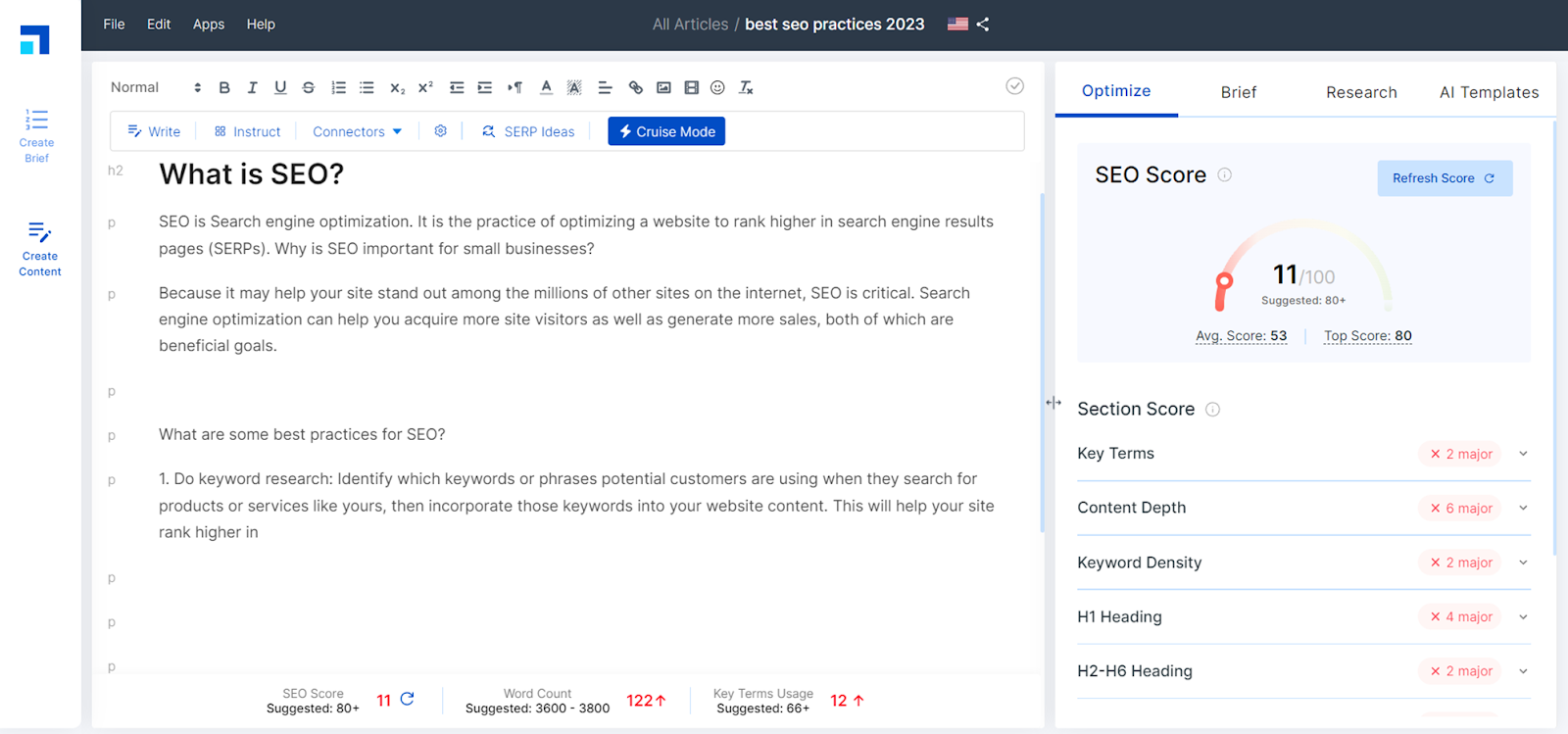Activate Cruise Mode

pos(666,131)
